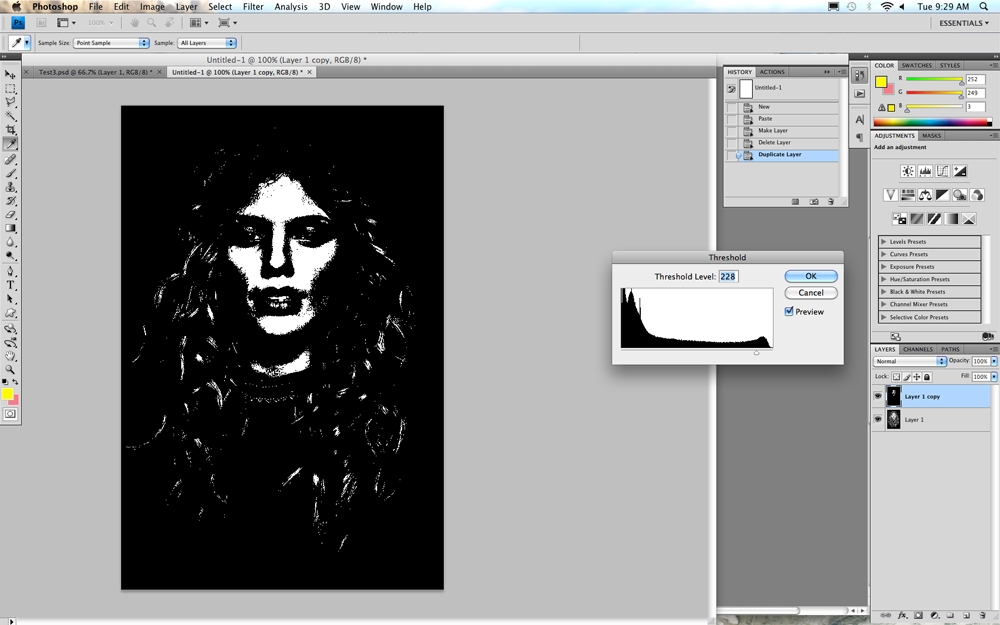Open Spotlight search in the menu bar
The image size is (1000, 625).
pos(983,6)
